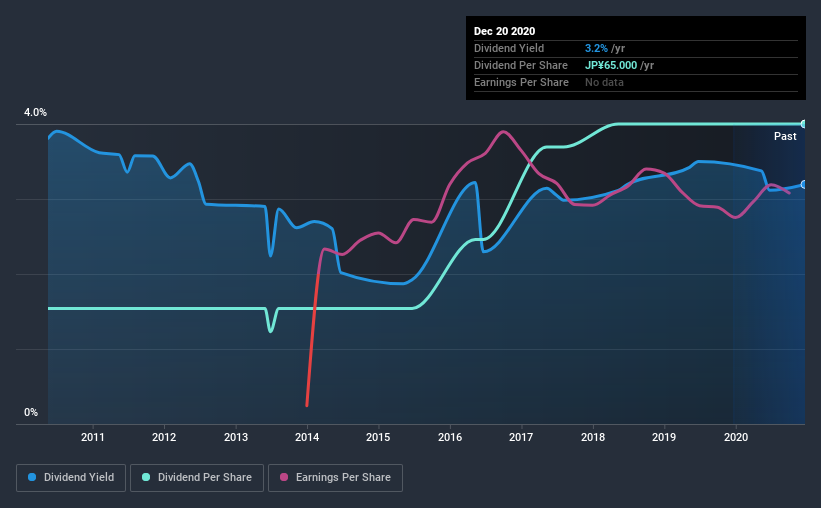Select the 2011 x-axis year label

93,437
